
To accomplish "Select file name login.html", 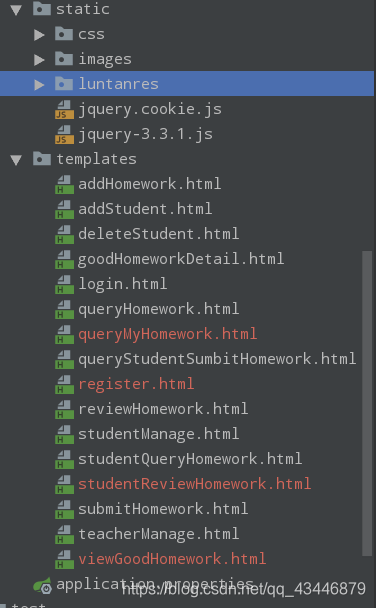I will click(123, 284).
